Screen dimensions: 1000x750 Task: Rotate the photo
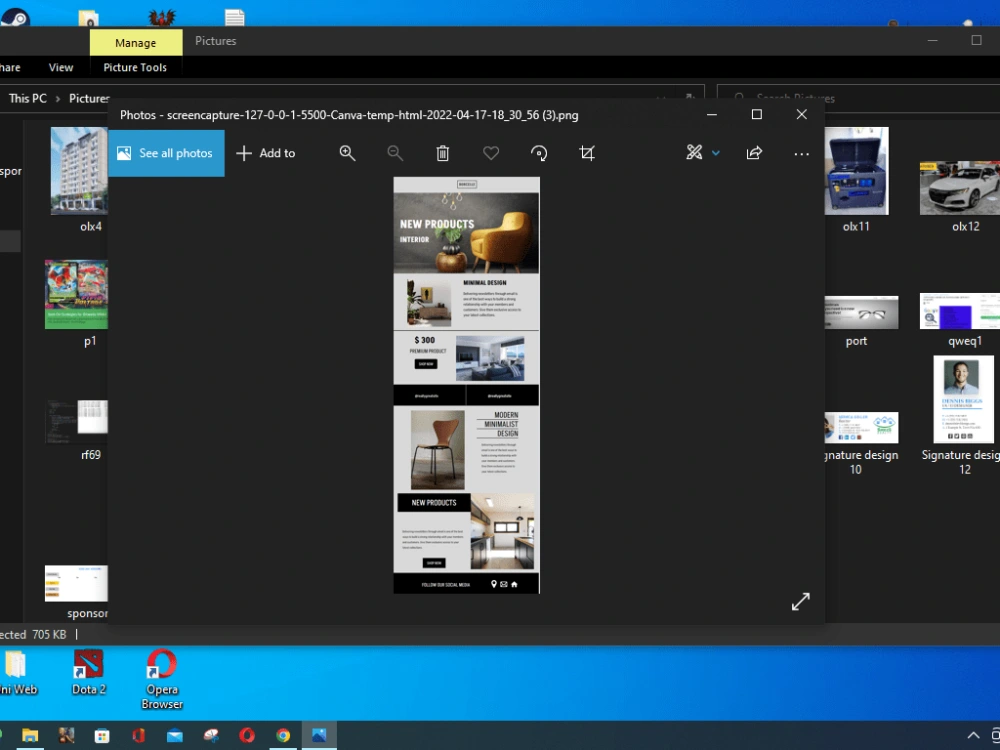539,153
